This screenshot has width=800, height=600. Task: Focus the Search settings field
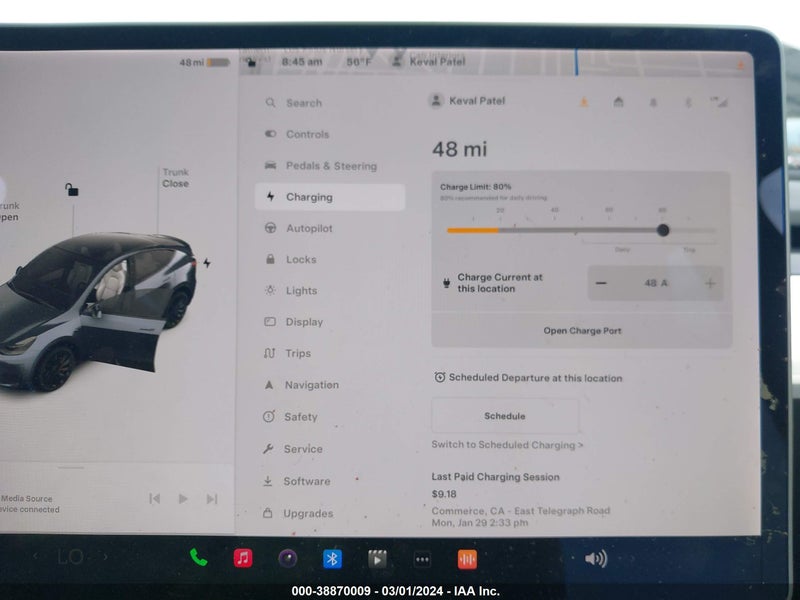pos(331,103)
